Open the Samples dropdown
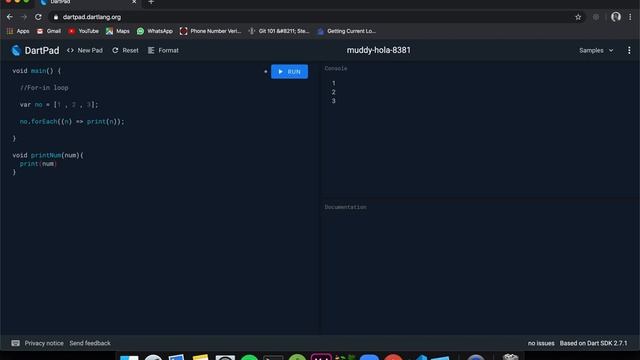 (x=596, y=50)
